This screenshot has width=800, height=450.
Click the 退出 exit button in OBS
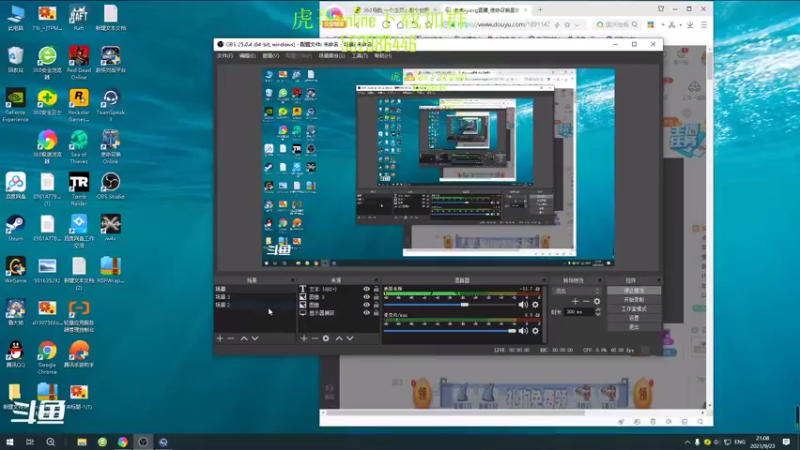[x=634, y=327]
